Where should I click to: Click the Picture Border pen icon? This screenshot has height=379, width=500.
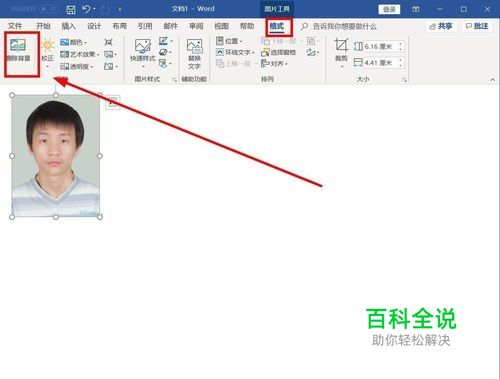(x=163, y=41)
